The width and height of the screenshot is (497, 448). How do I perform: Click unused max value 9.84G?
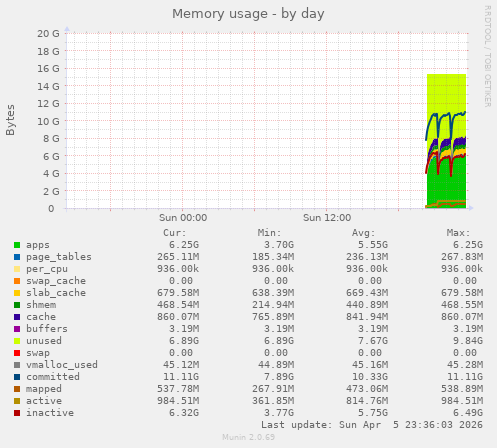pos(467,341)
